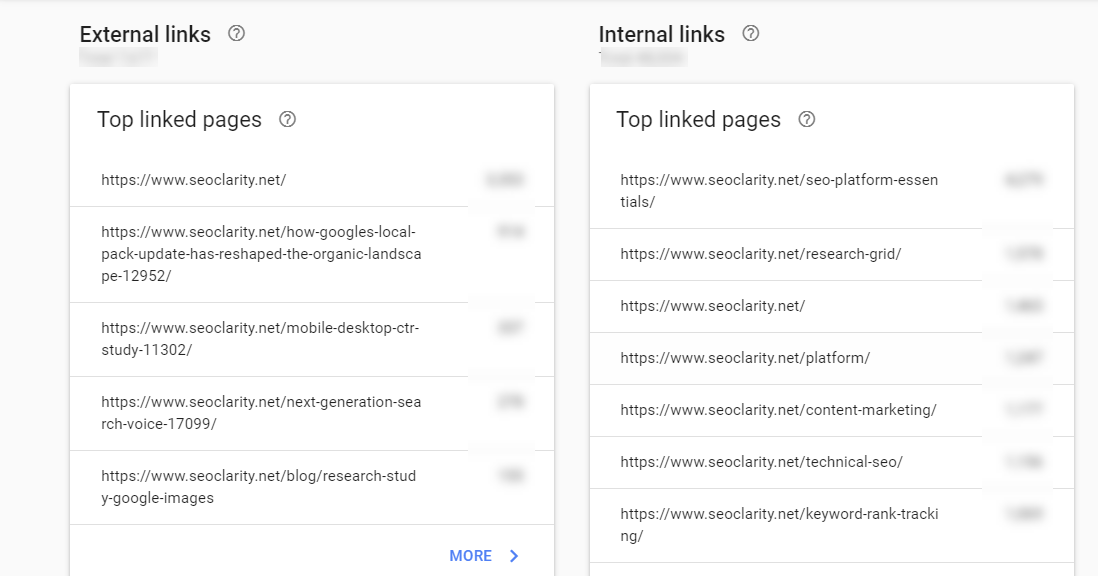The image size is (1098, 576).
Task: Select the platform internal link row
Action: click(832, 358)
